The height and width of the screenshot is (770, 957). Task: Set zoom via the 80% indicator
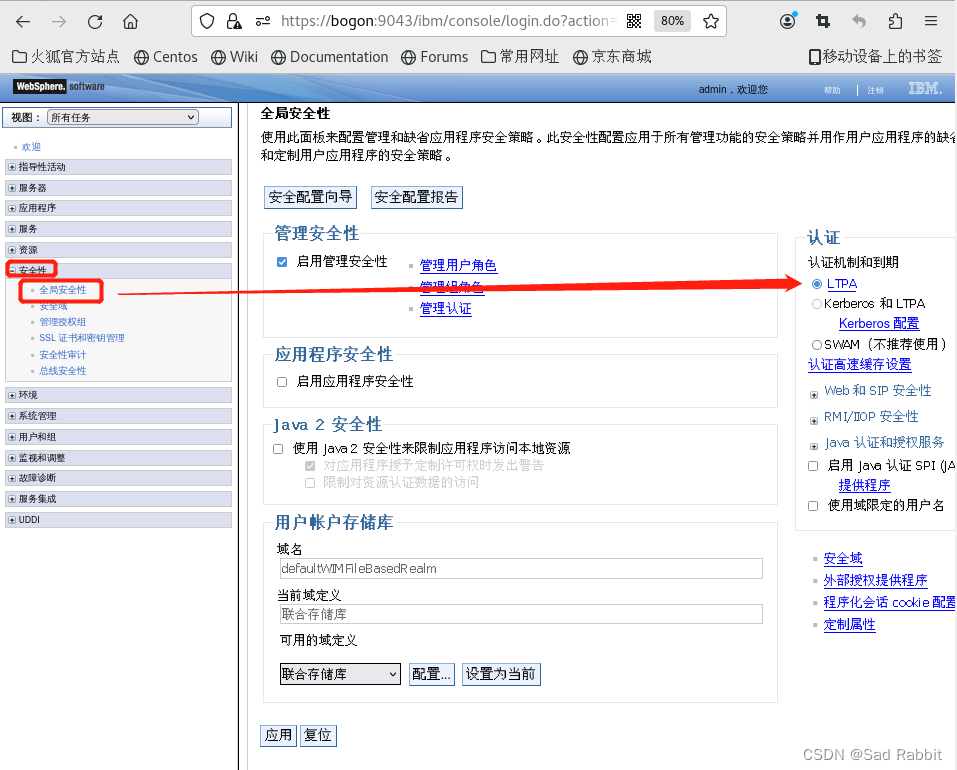click(x=671, y=20)
